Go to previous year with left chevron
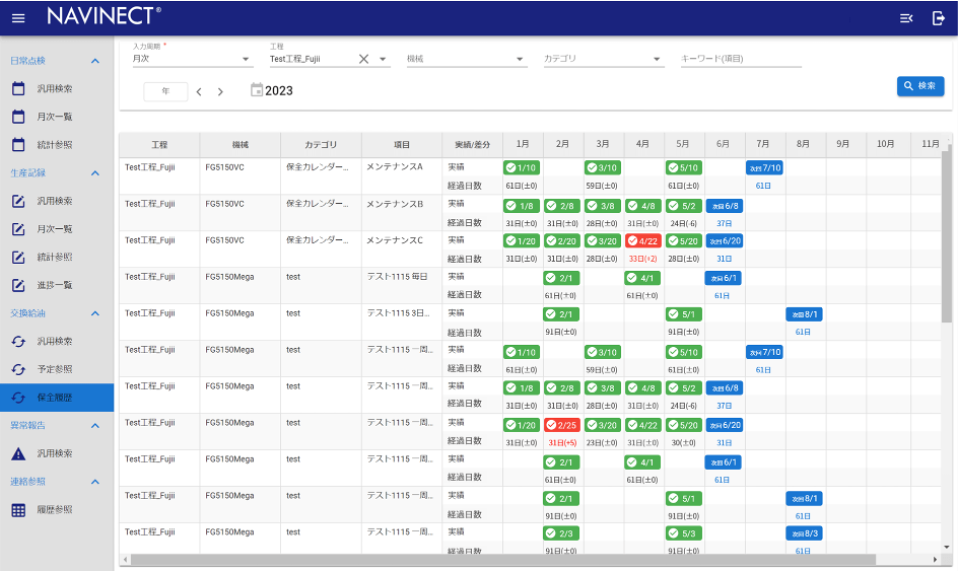958x572 pixels. click(x=199, y=92)
